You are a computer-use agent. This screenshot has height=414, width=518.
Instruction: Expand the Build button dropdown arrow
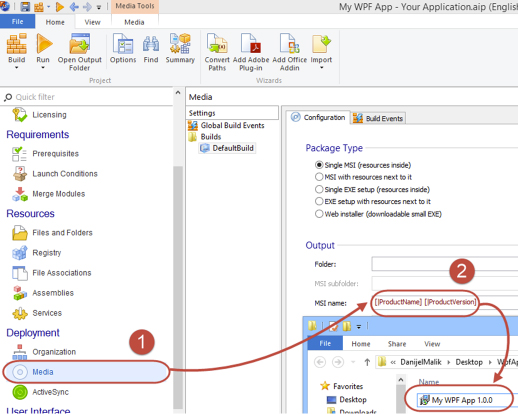[17, 68]
